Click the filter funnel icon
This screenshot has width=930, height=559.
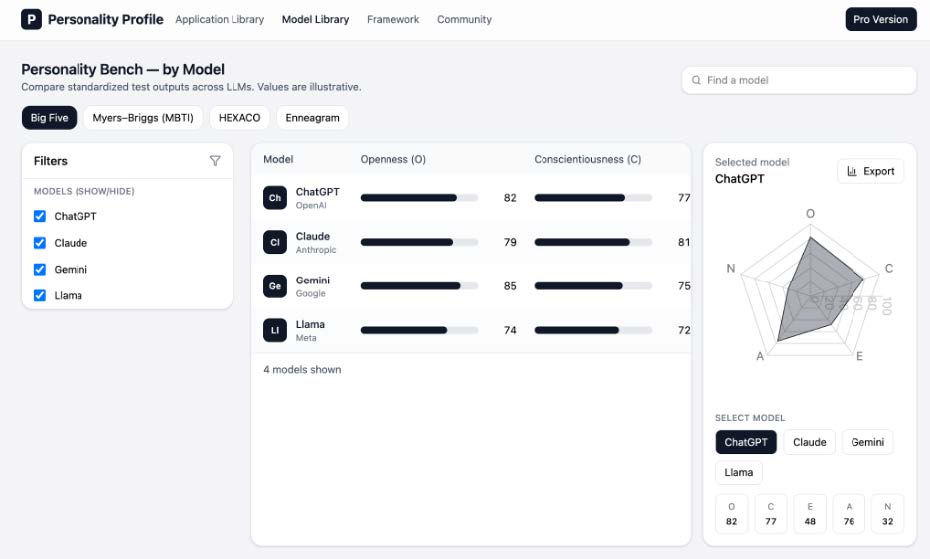[215, 161]
